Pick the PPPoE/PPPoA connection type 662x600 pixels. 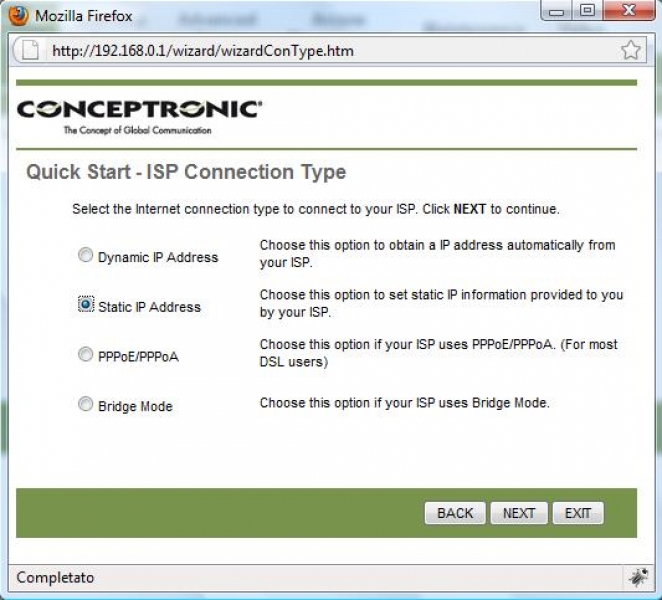click(x=86, y=355)
